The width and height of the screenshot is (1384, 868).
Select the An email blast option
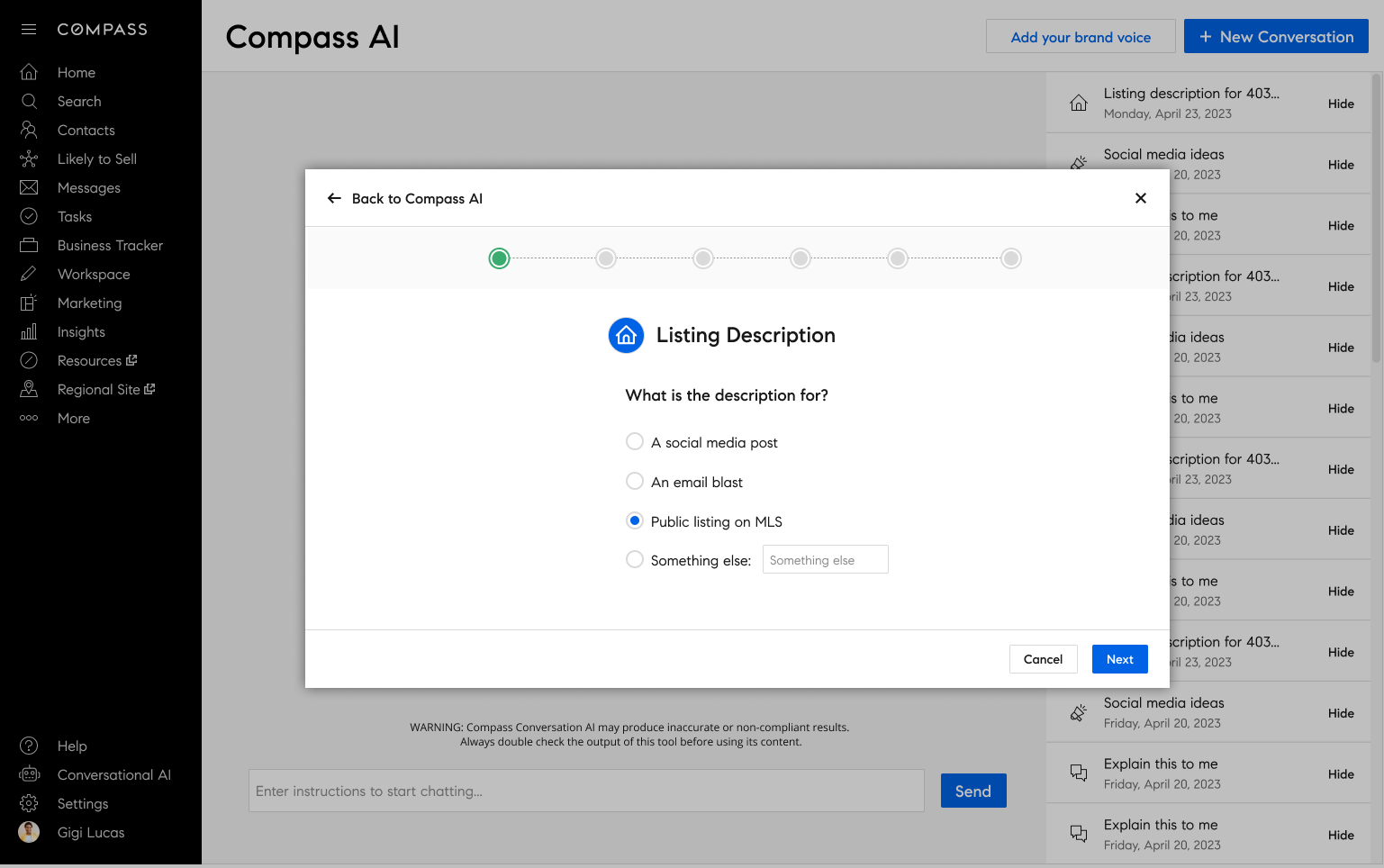tap(635, 481)
